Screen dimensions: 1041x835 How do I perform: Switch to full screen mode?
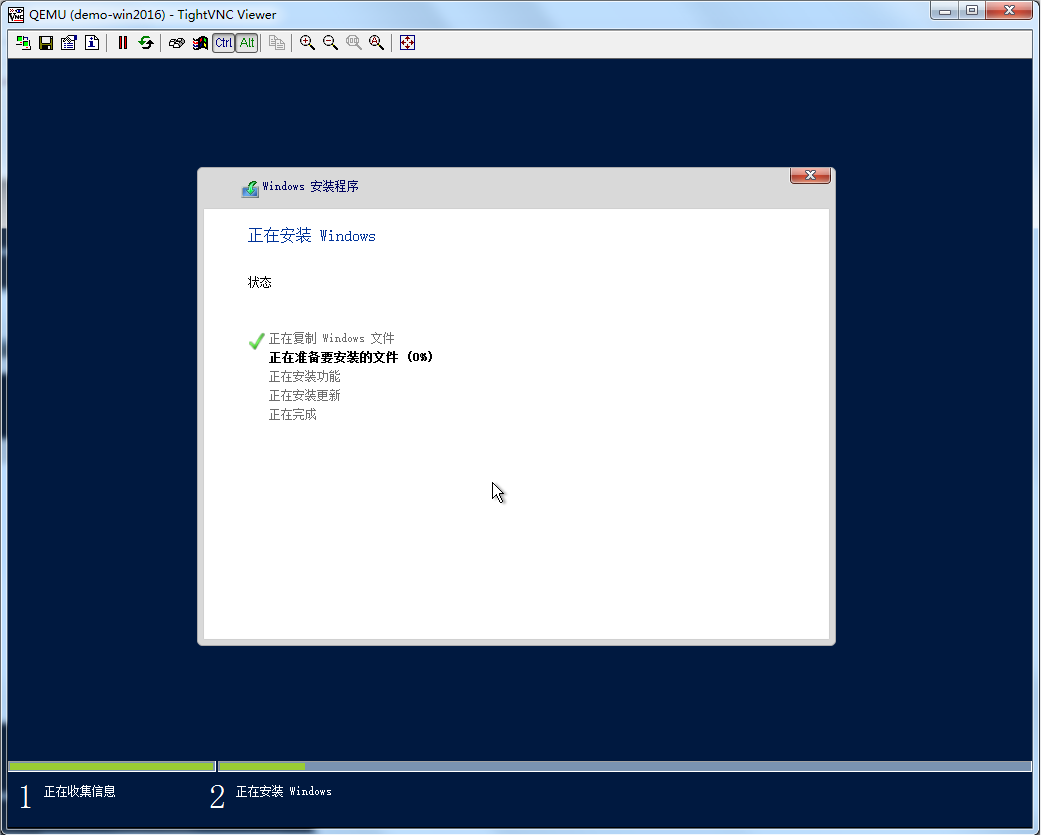(408, 43)
